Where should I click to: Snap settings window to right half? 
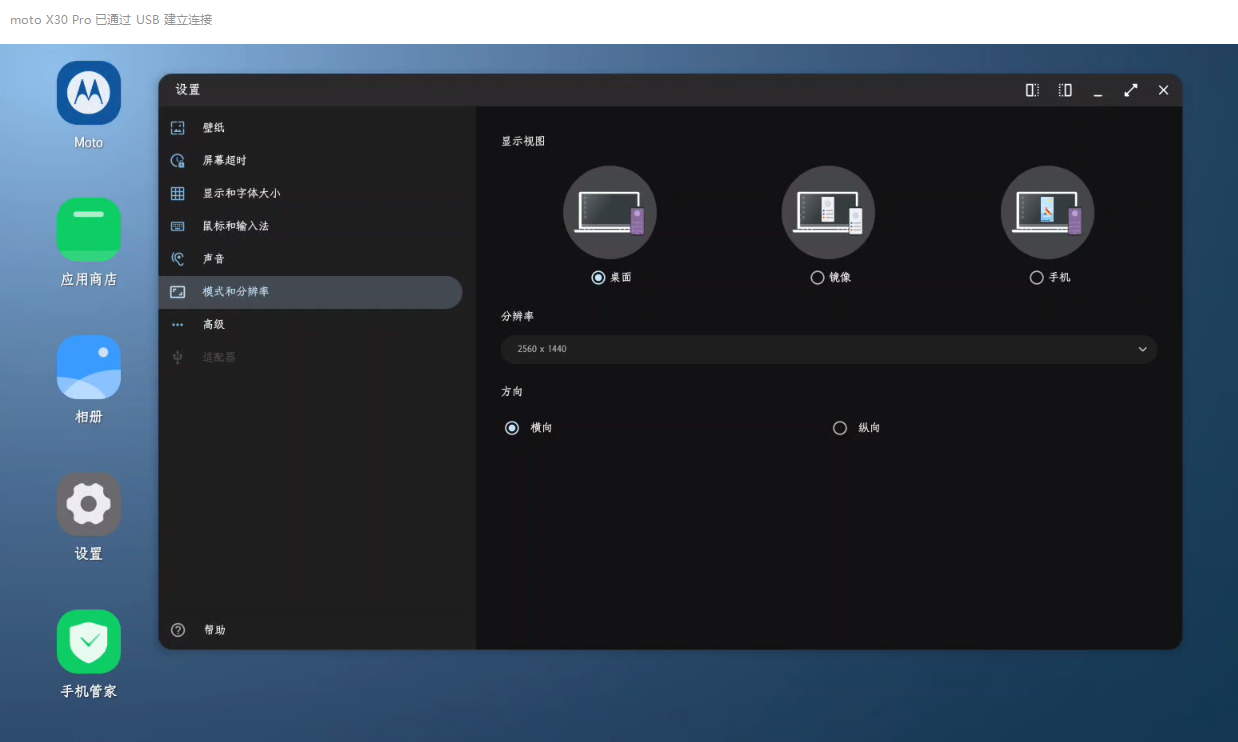click(1065, 90)
